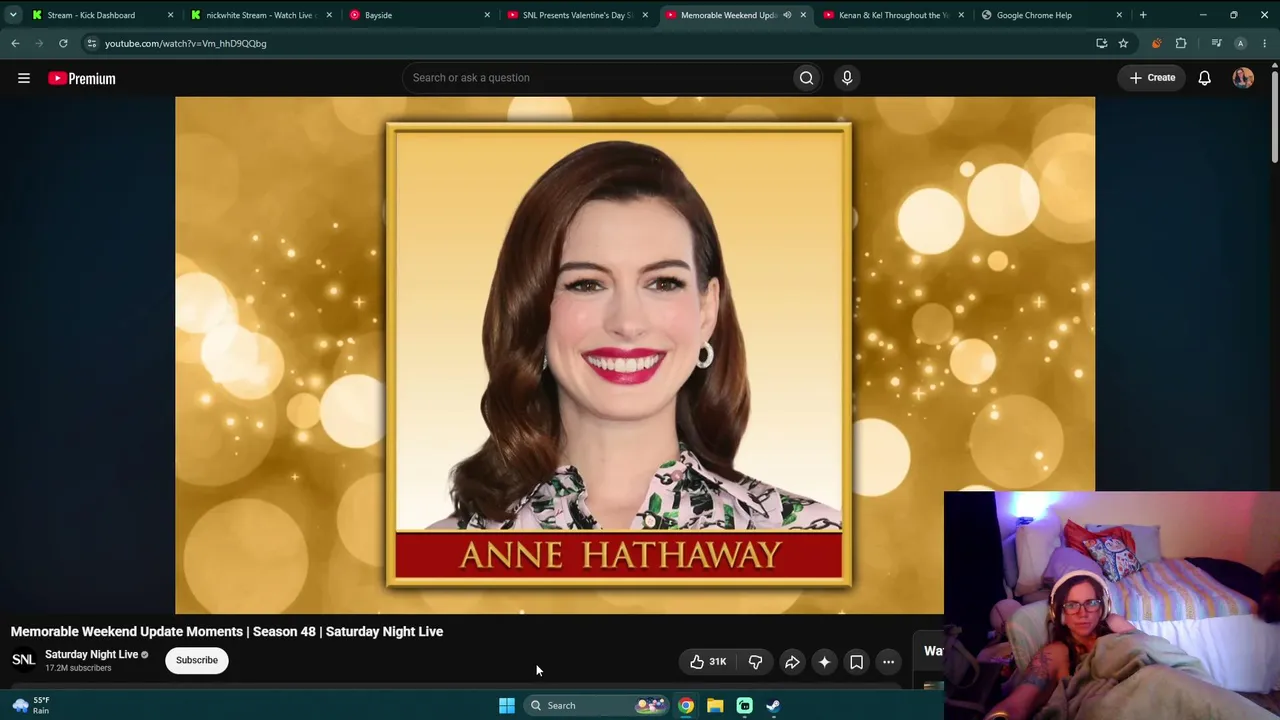Click the search magnifier button
This screenshot has height=720, width=1280.
[x=806, y=78]
